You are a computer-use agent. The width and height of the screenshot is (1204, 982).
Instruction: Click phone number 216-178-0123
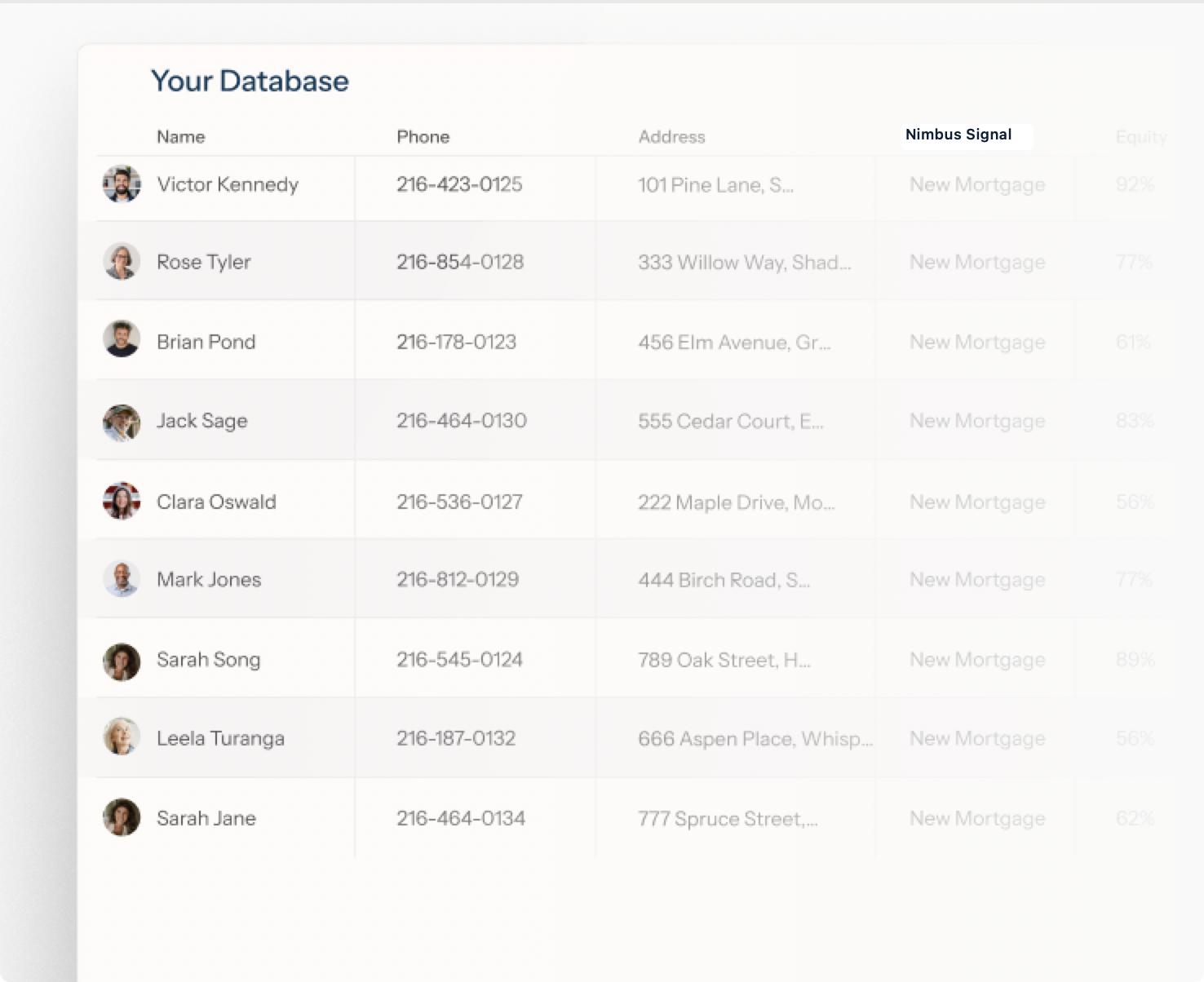point(456,342)
